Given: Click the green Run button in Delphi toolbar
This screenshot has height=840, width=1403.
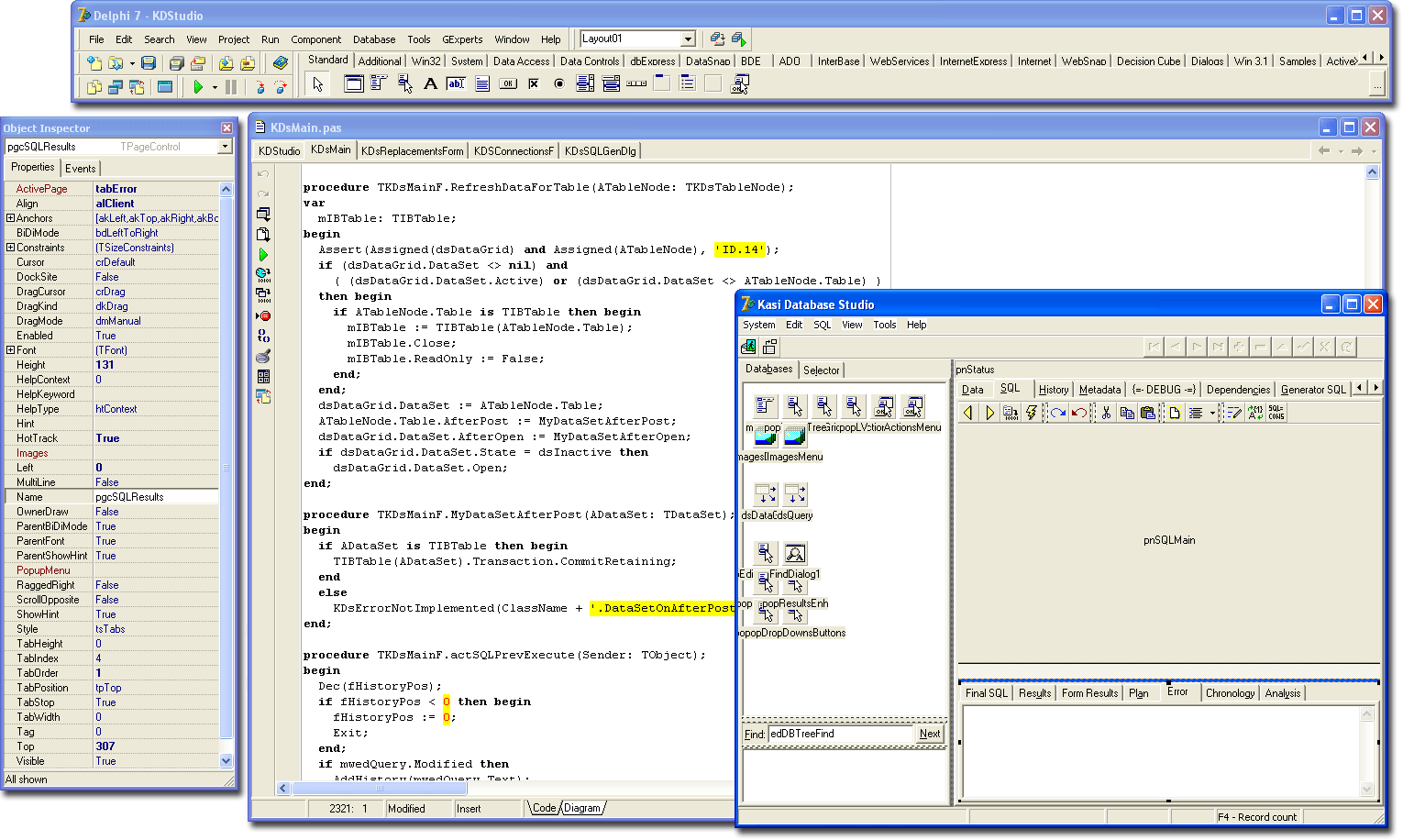Looking at the screenshot, I should point(198,87).
